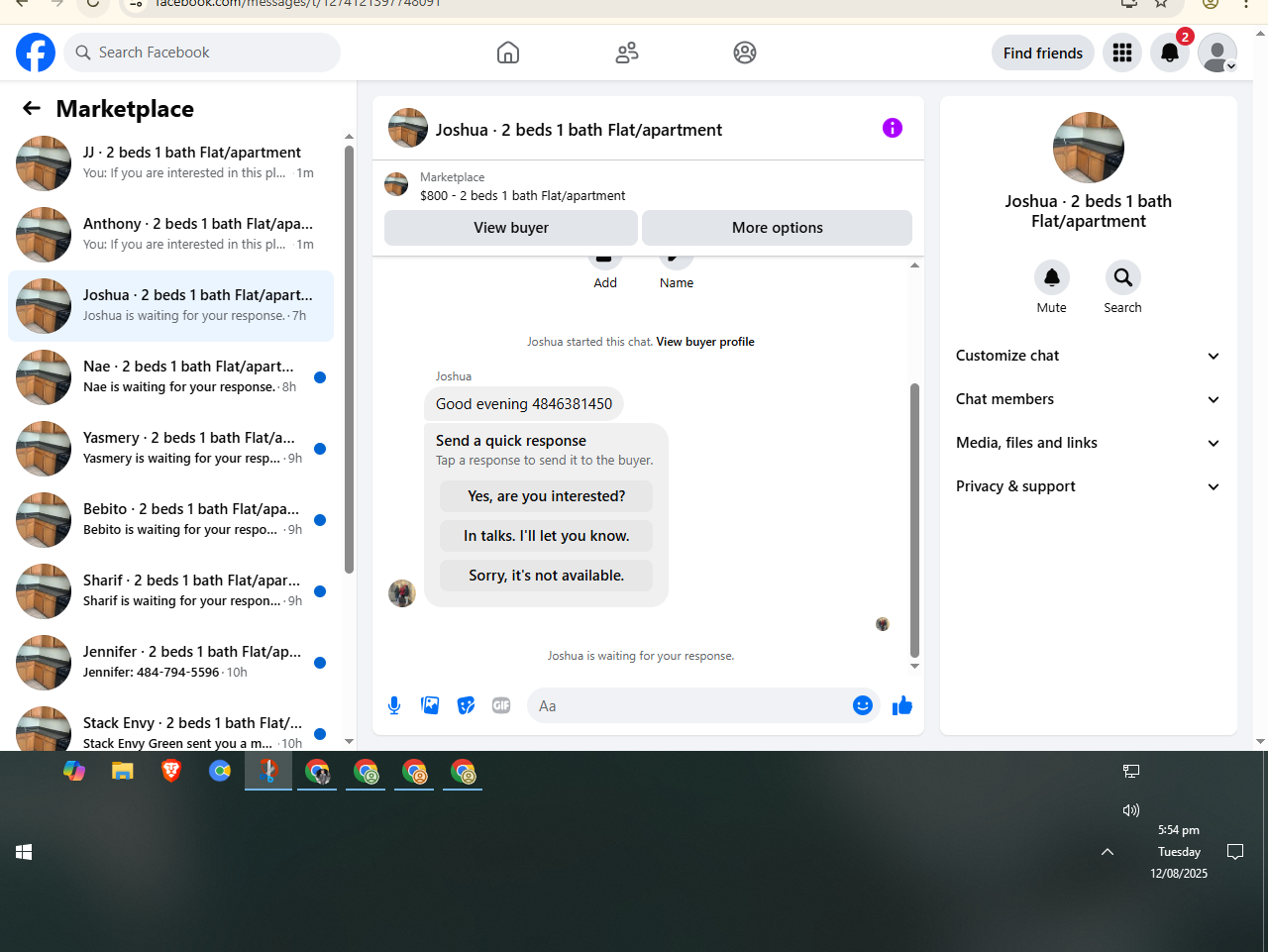Click the Home icon in top navigation
The width and height of the screenshot is (1268, 952).
[508, 53]
